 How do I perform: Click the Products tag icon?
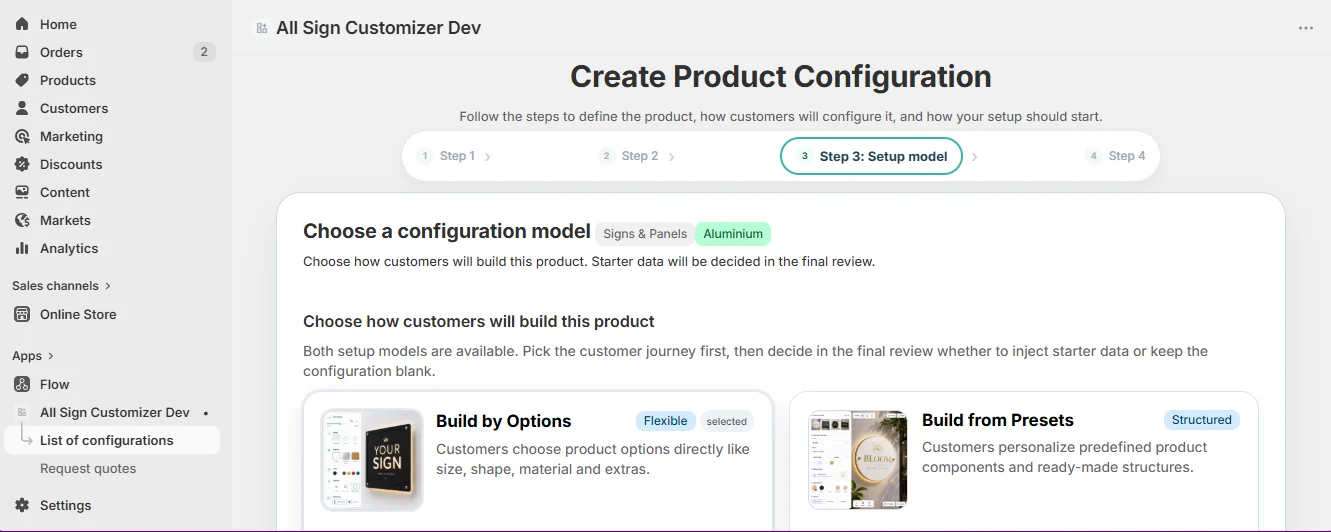(x=22, y=80)
